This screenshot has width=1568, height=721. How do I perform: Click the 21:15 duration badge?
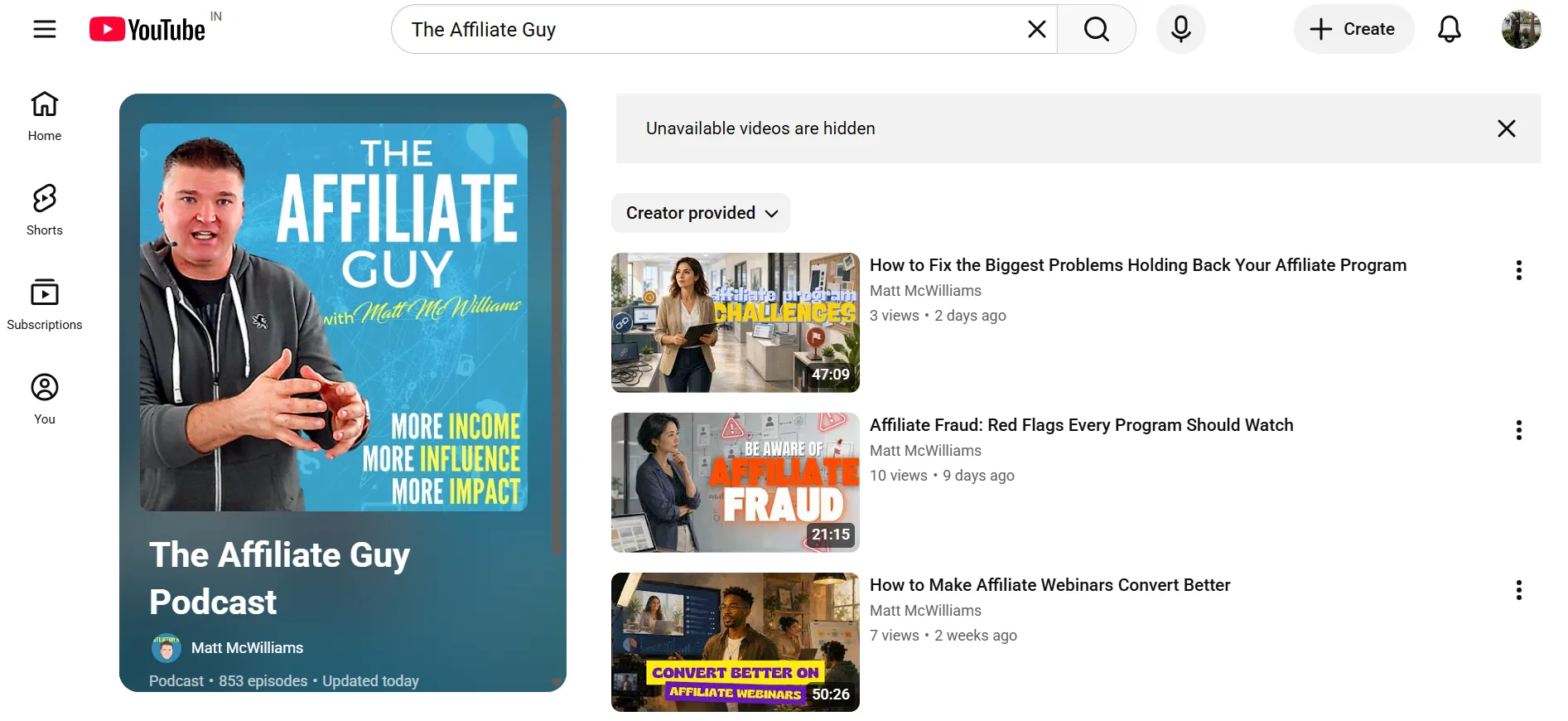coord(831,535)
